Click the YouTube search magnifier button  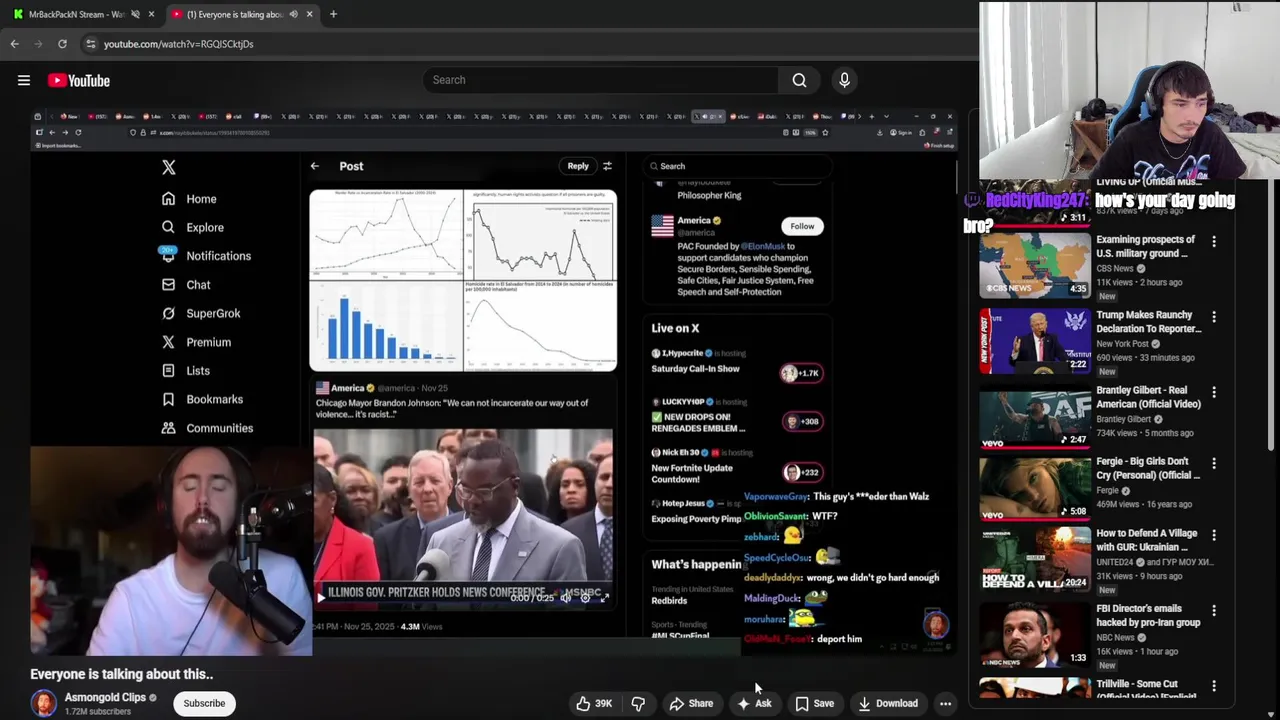(x=799, y=80)
